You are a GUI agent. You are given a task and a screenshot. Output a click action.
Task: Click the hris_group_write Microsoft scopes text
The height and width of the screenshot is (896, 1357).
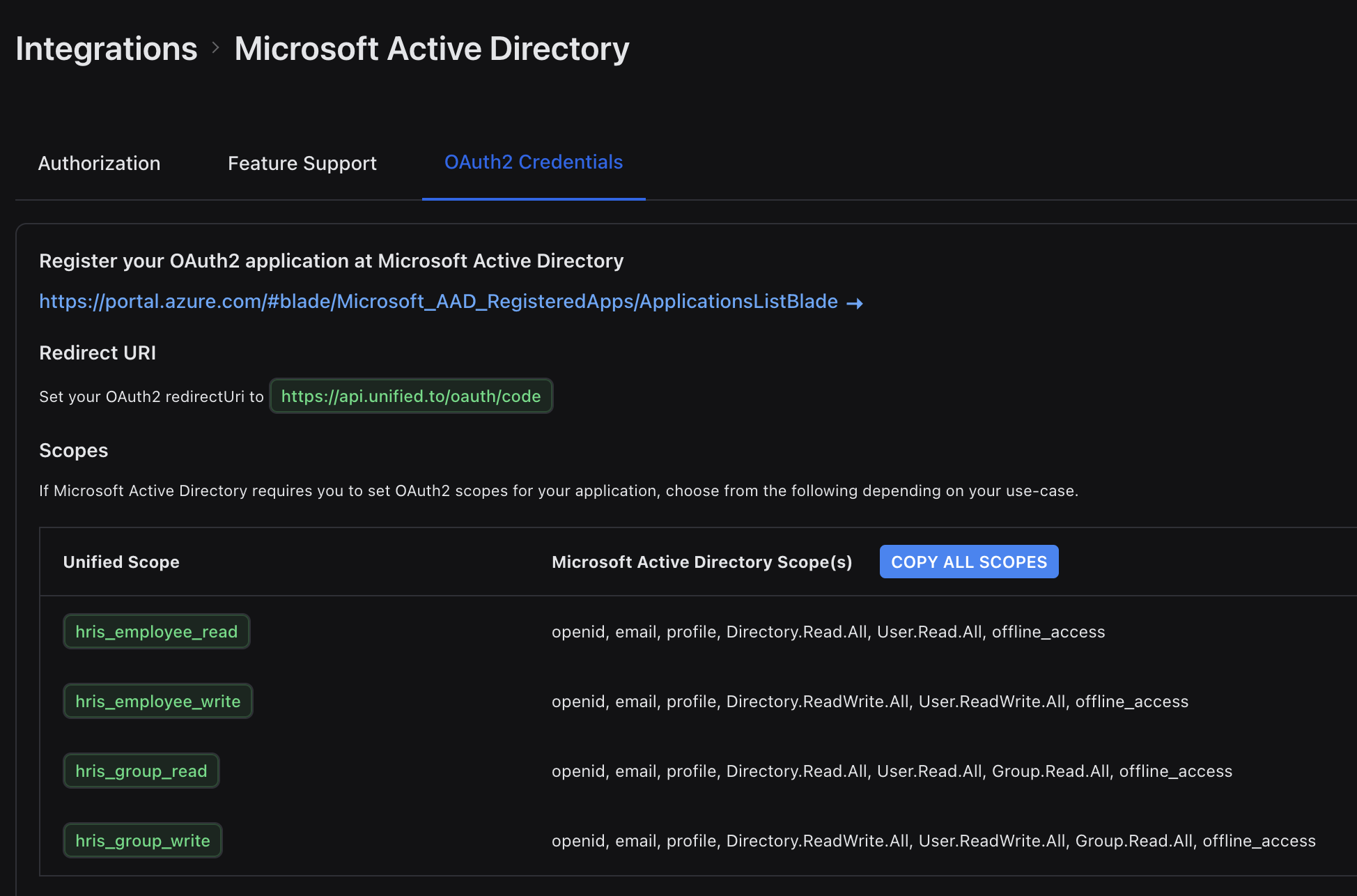[933, 841]
